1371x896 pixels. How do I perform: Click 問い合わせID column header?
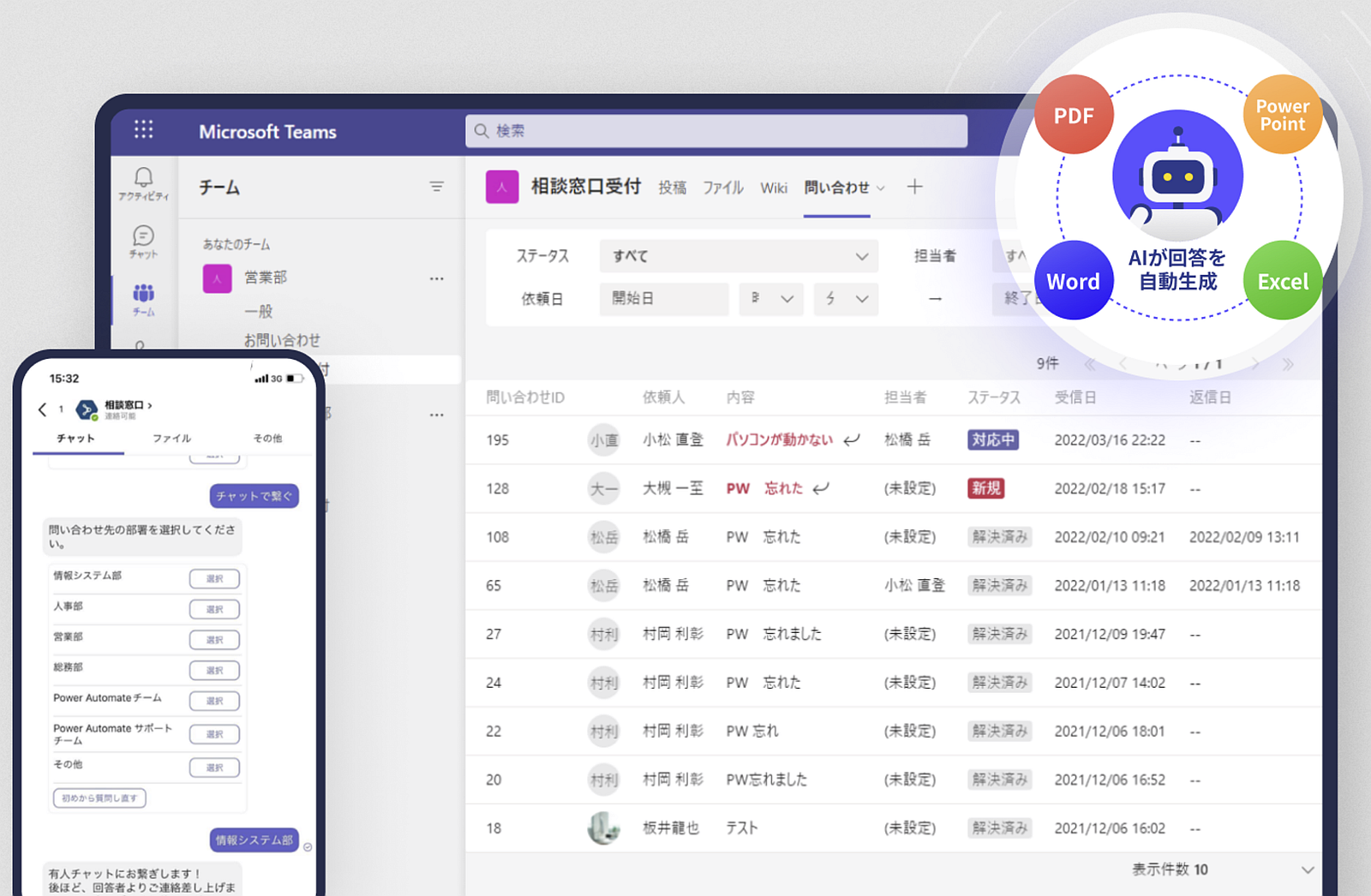(525, 397)
